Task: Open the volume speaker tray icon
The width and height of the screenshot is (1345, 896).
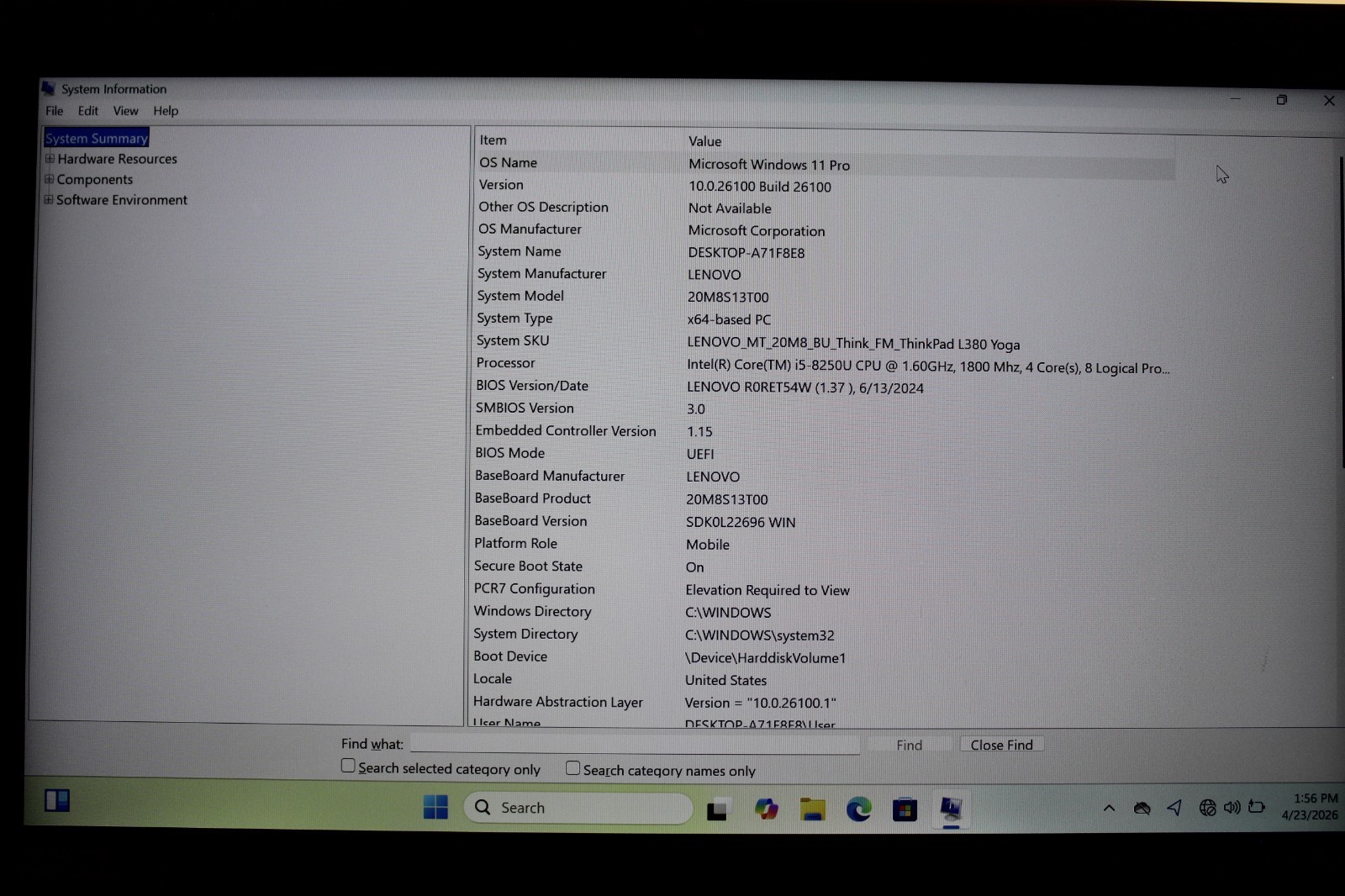Action: [x=1232, y=808]
